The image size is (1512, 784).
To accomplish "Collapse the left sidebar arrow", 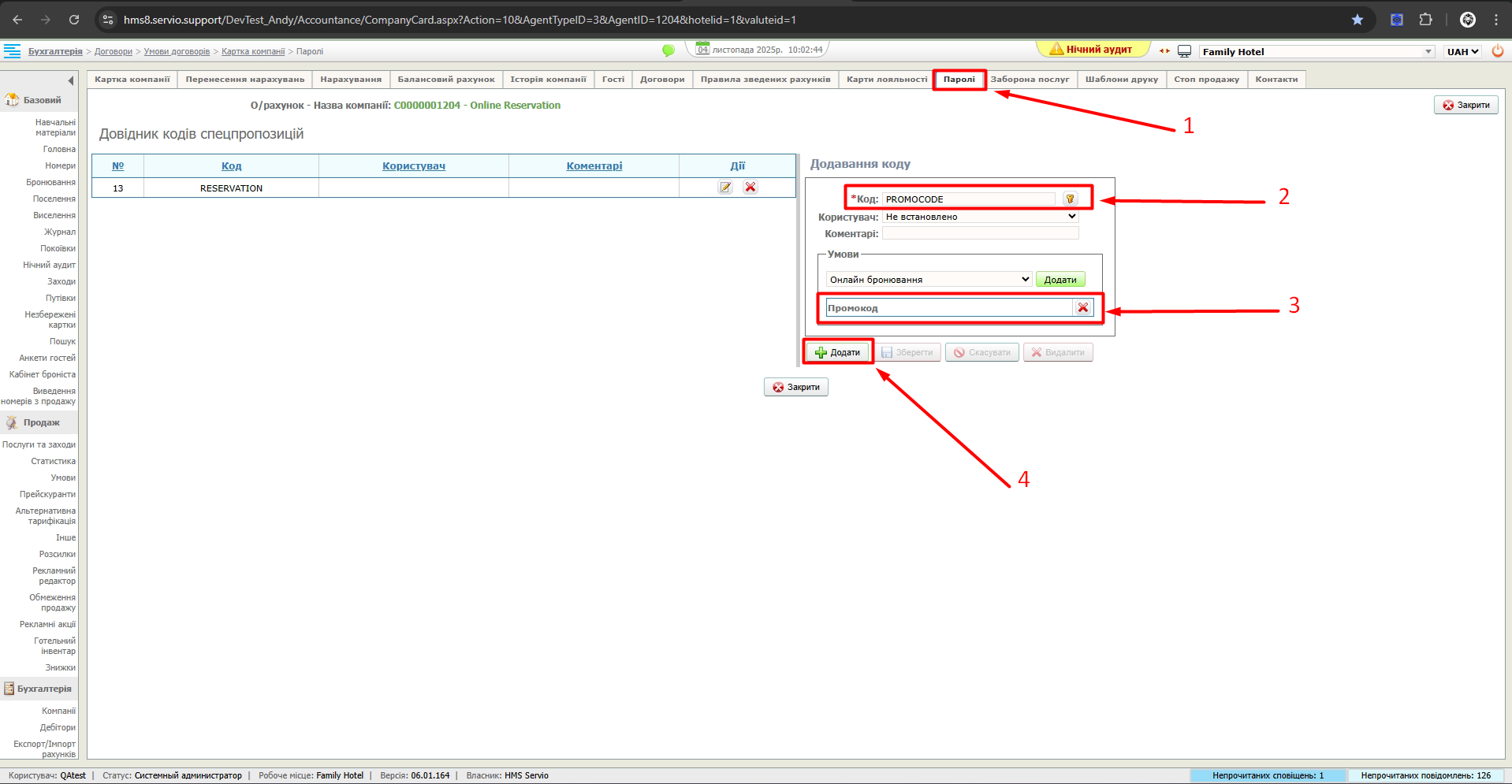I will coord(71,80).
